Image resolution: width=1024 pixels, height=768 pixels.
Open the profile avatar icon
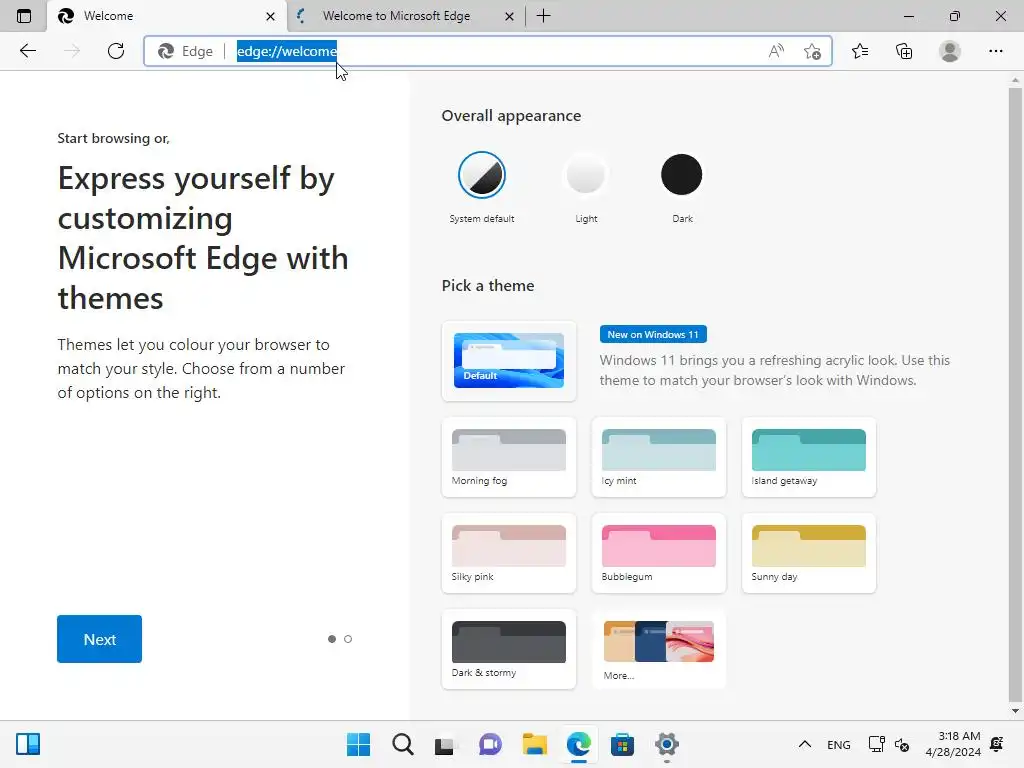[x=950, y=51]
